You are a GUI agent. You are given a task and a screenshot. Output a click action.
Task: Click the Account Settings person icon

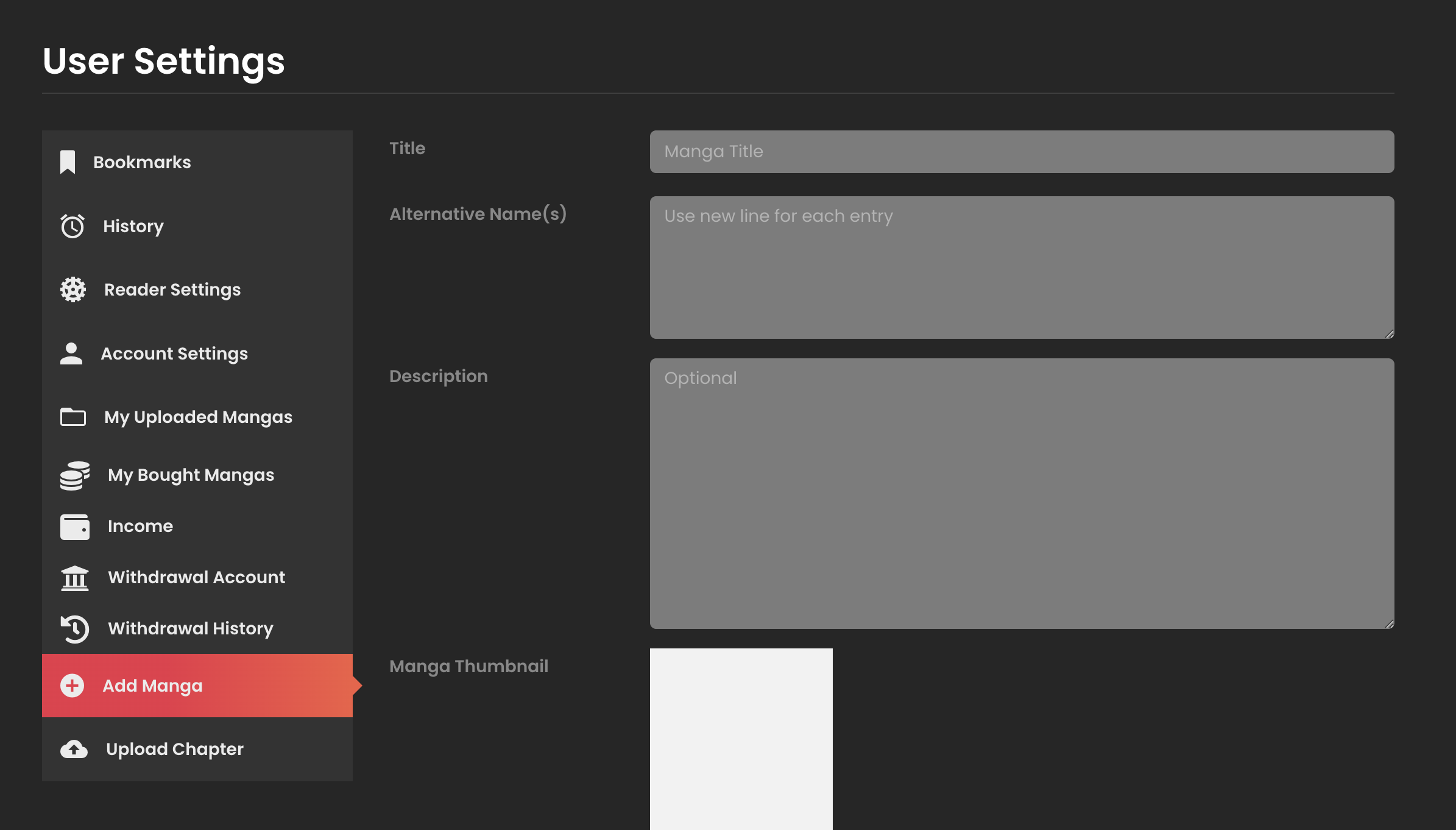71,353
